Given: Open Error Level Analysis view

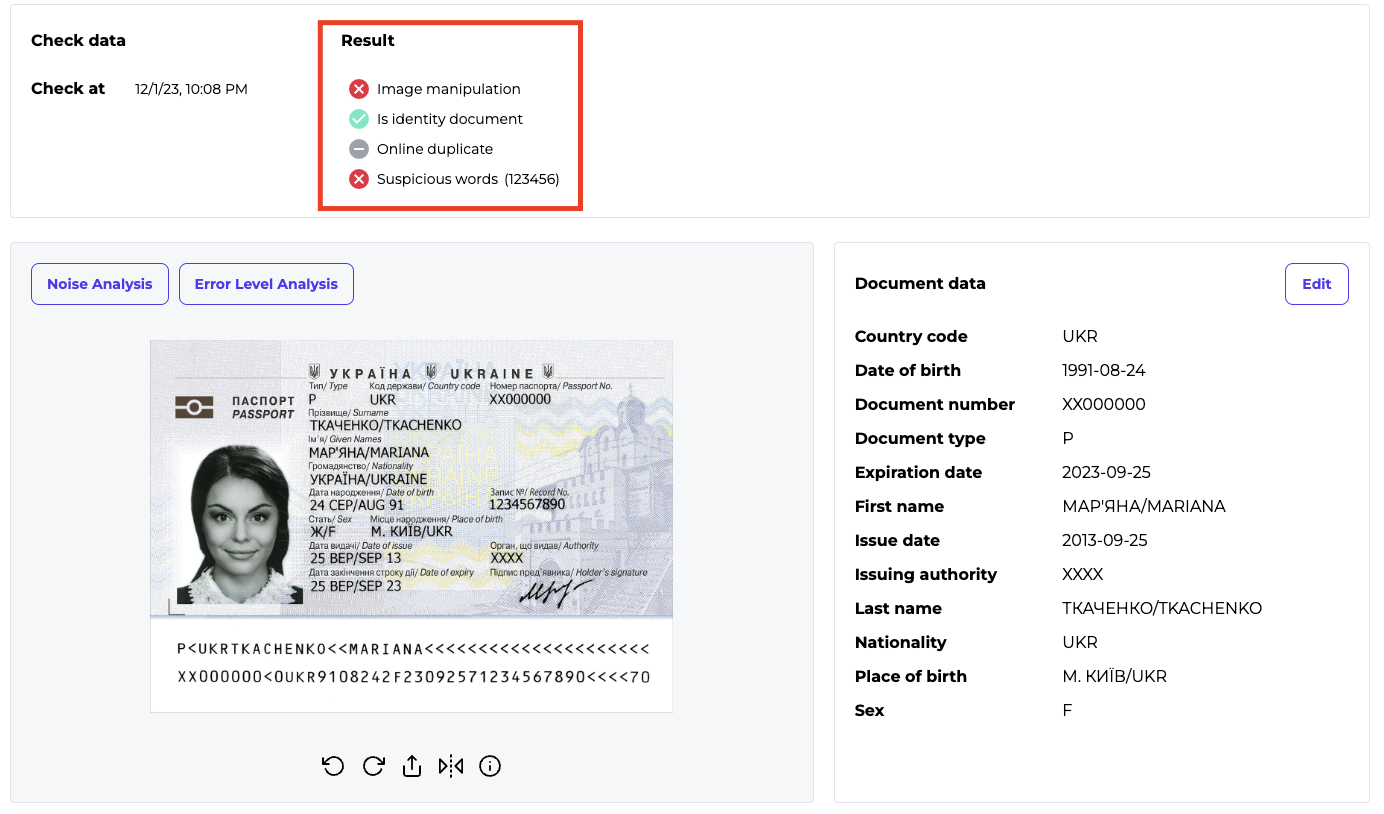Looking at the screenshot, I should 266,284.
